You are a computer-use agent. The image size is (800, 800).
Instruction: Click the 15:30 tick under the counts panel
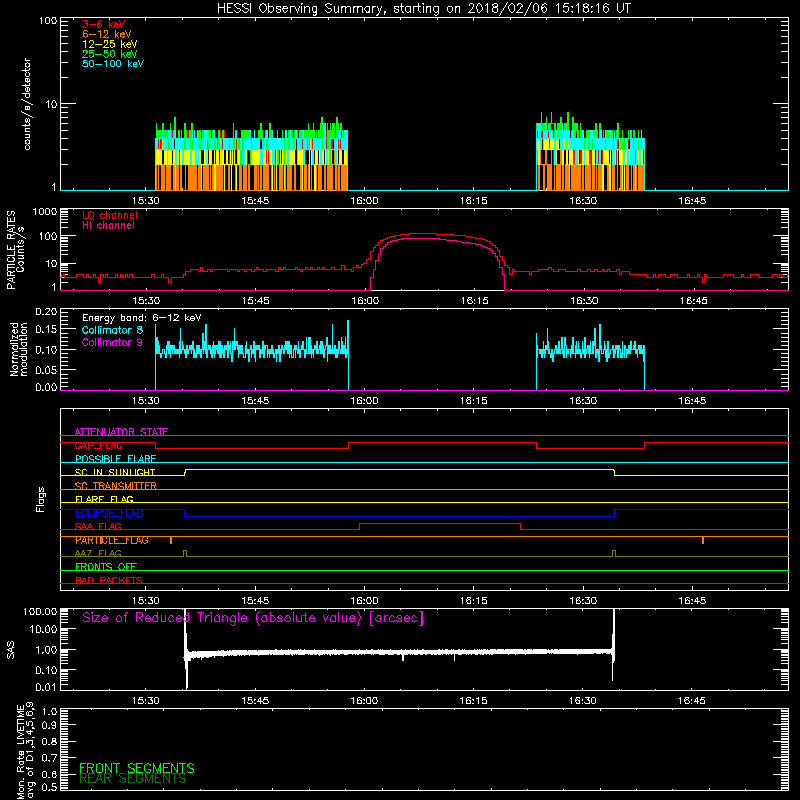pos(146,201)
